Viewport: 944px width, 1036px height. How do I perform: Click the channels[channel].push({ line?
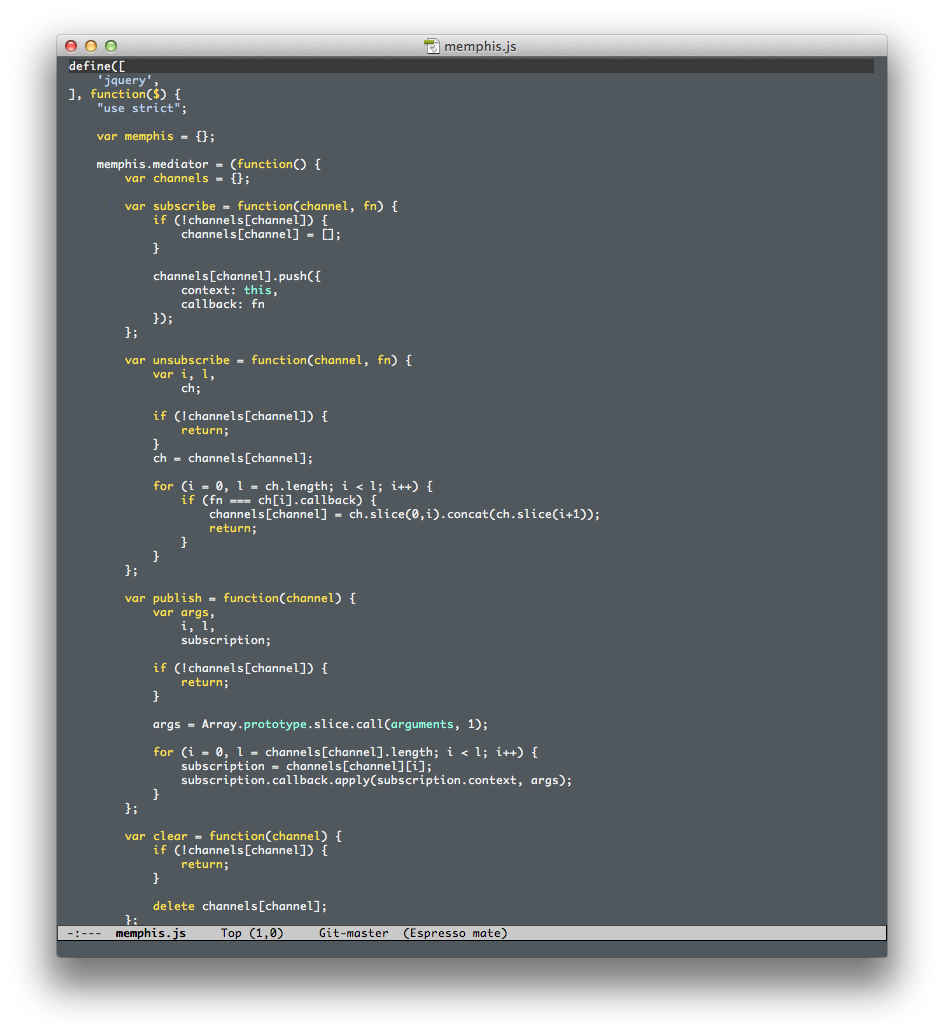(236, 276)
